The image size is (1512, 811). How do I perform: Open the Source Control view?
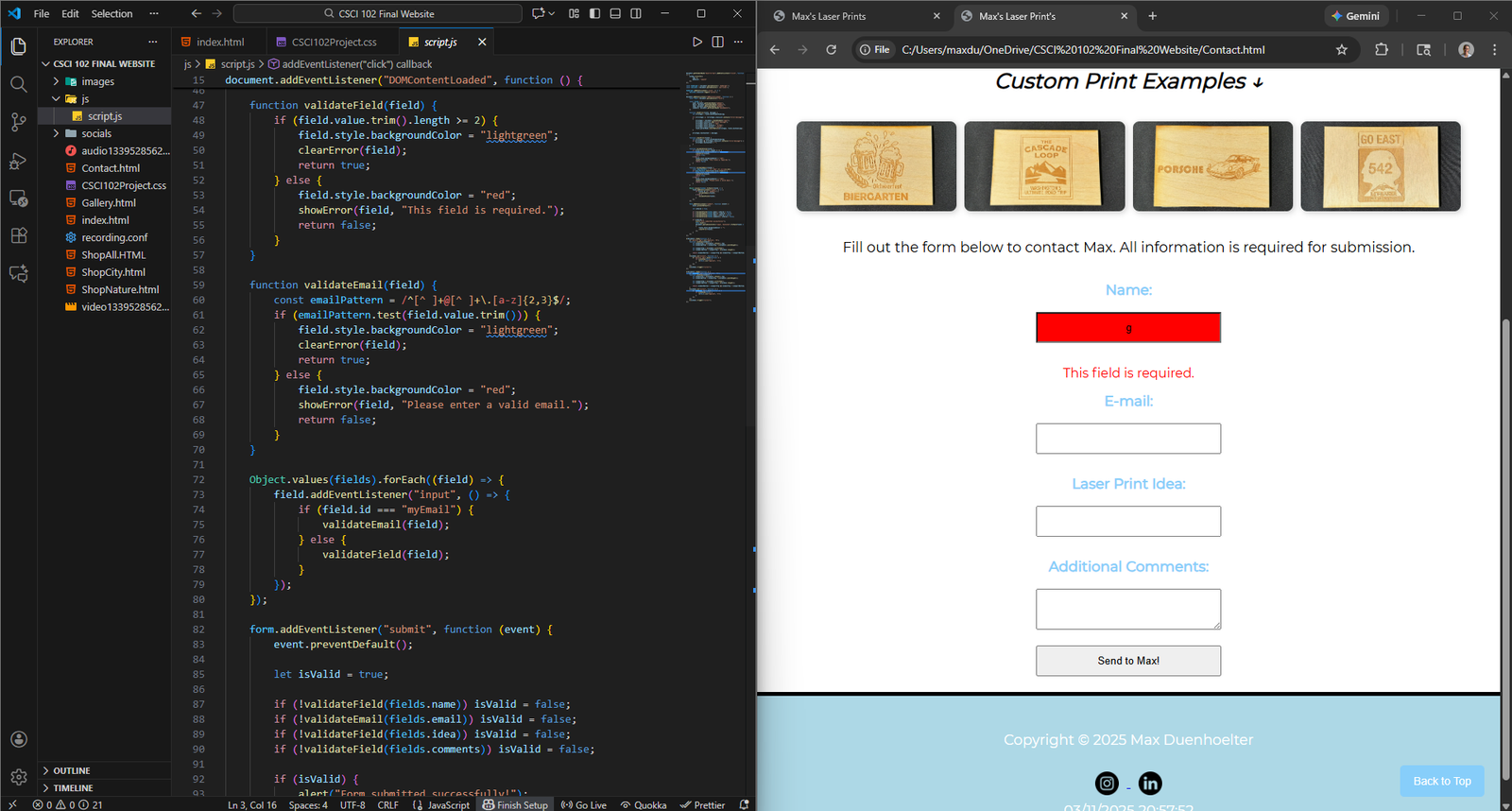(x=18, y=122)
